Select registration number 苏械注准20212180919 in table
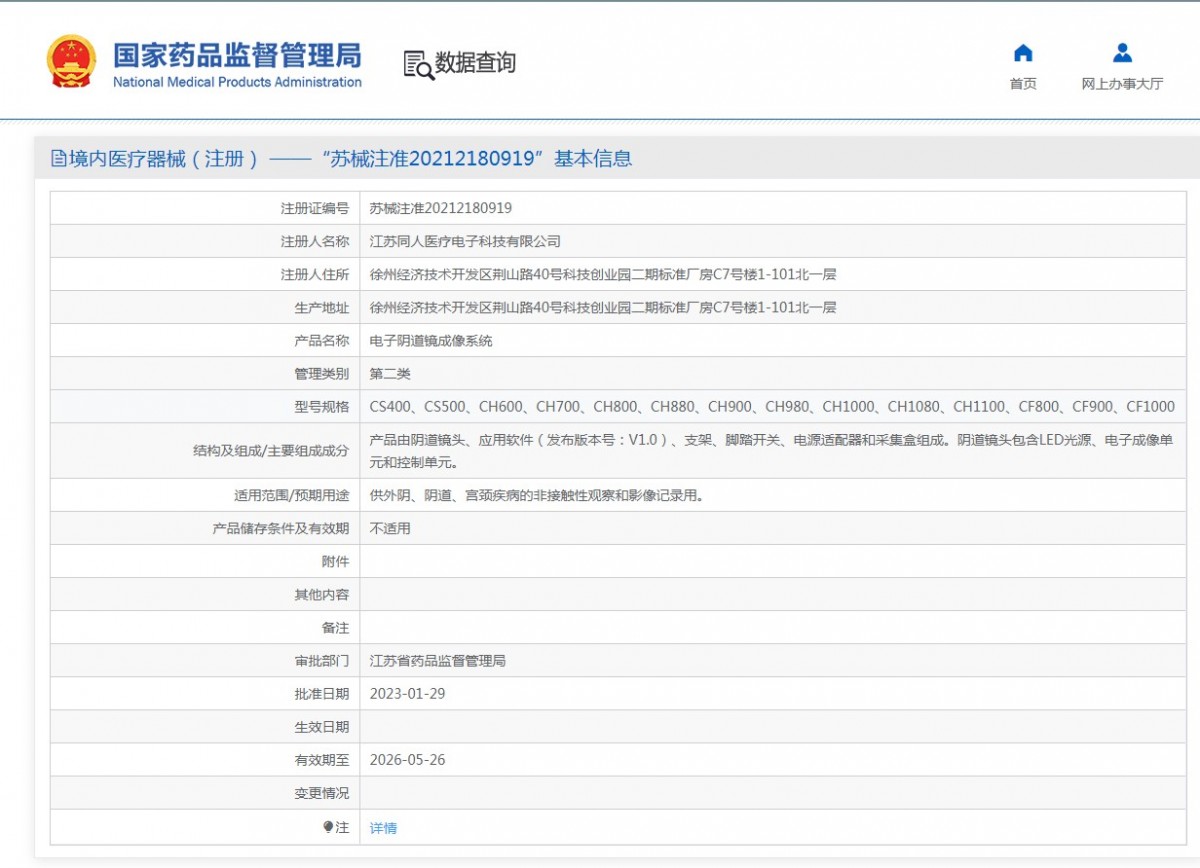 click(440, 208)
